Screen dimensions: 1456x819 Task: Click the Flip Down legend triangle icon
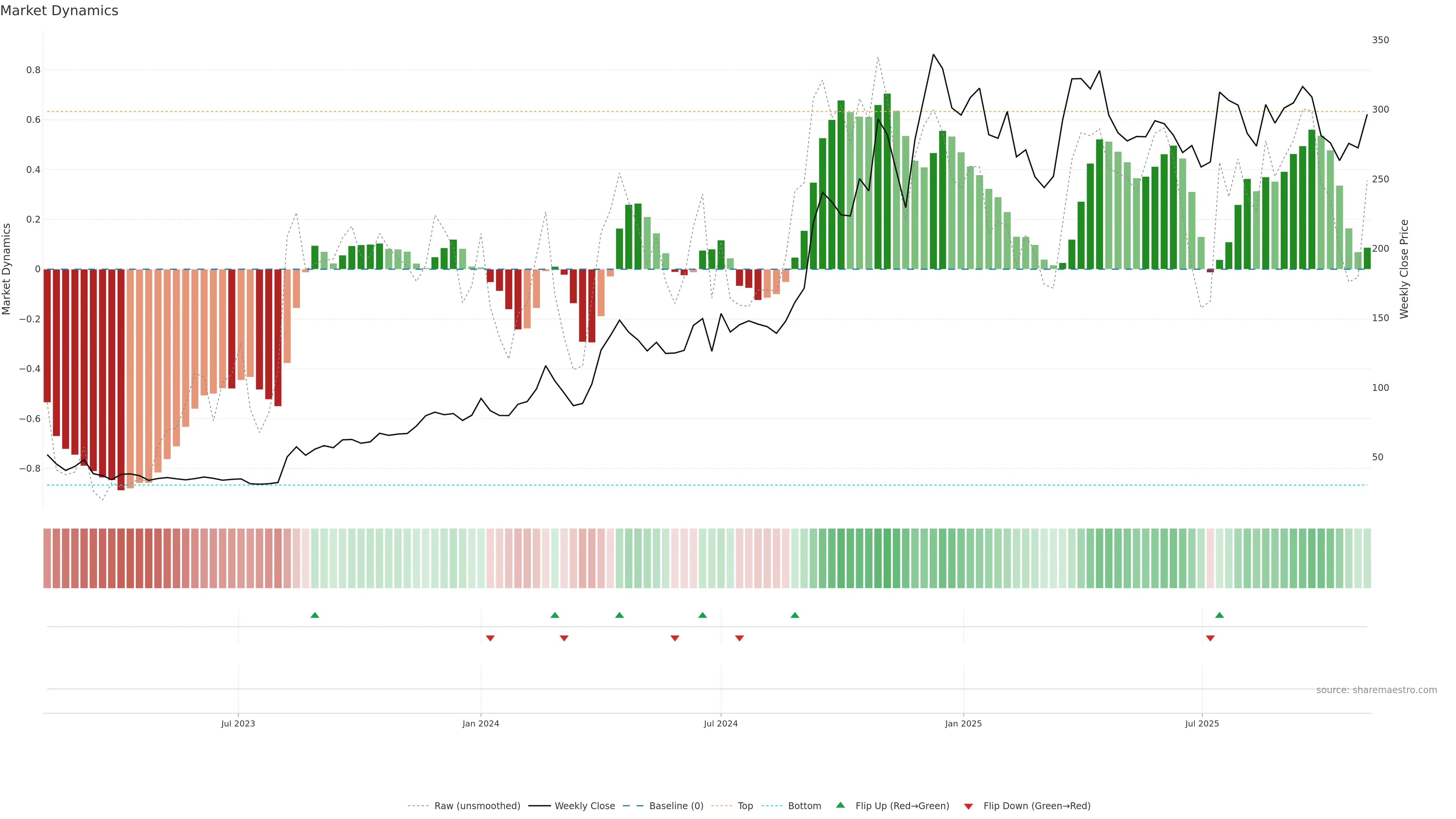[968, 806]
